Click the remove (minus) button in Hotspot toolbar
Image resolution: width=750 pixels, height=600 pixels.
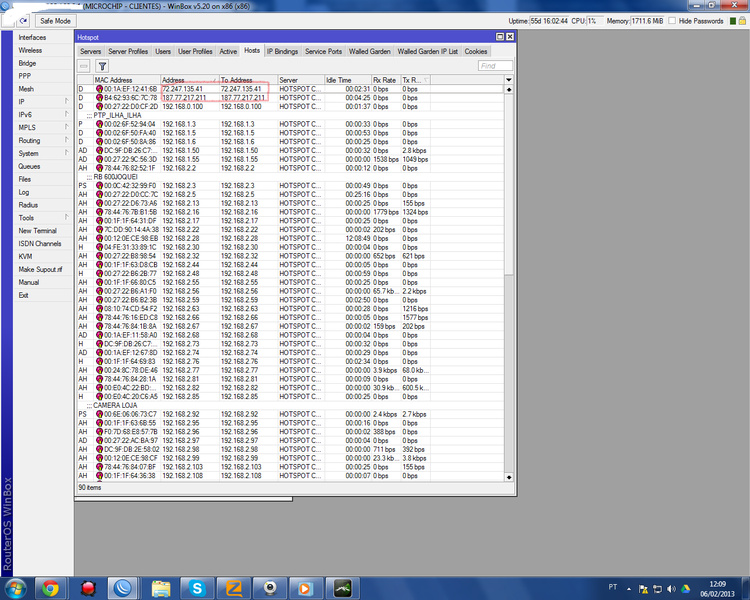click(x=84, y=66)
